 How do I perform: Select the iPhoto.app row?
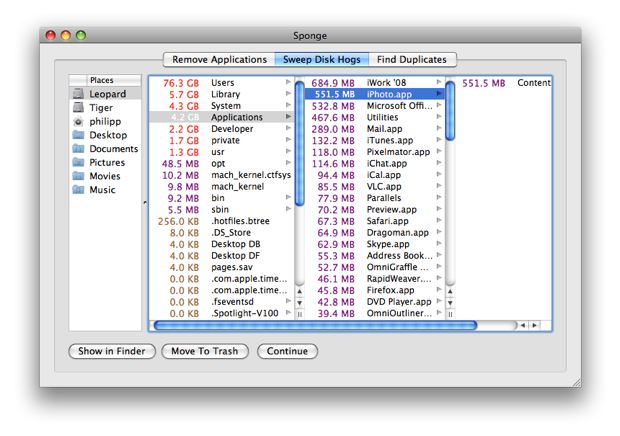point(374,94)
